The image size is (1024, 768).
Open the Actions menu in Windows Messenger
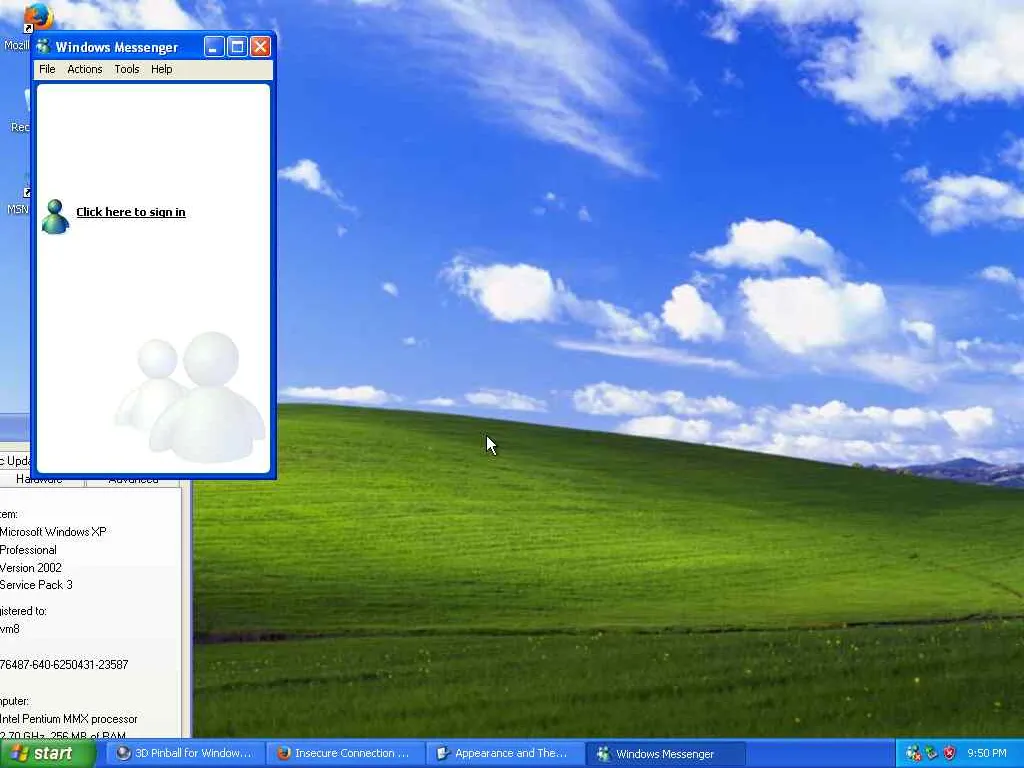85,69
